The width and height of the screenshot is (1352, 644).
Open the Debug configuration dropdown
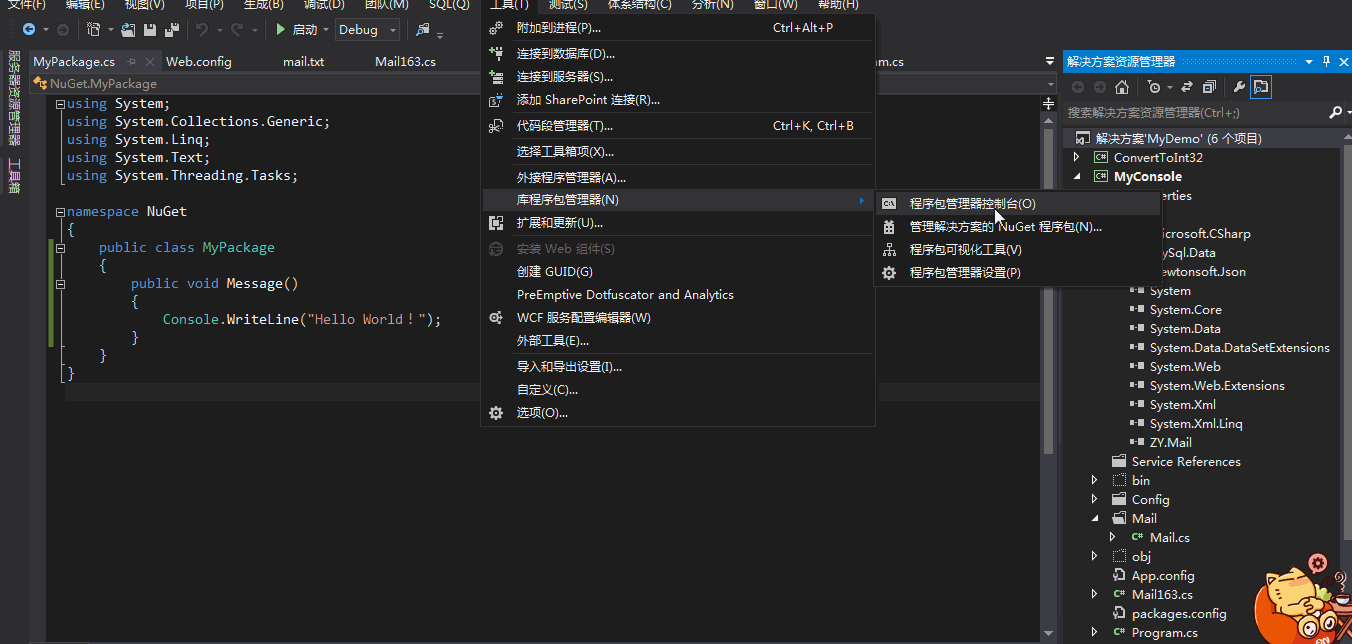[x=367, y=30]
